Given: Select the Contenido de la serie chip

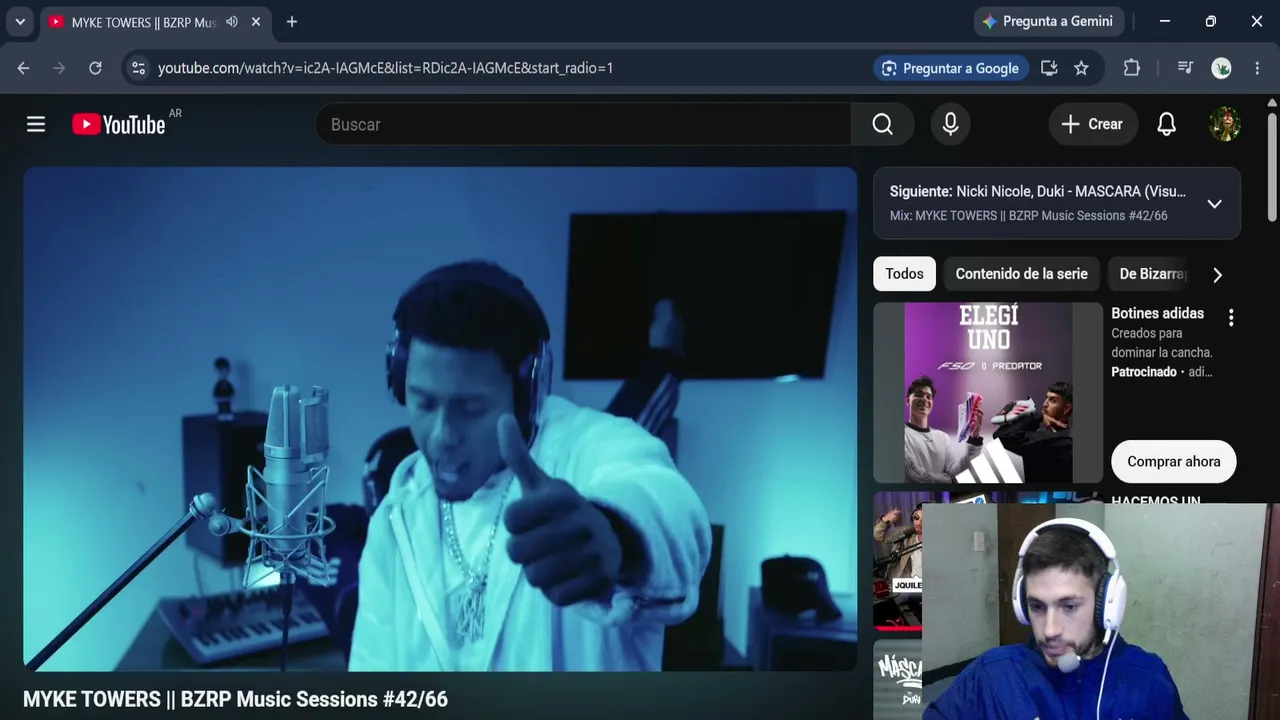Looking at the screenshot, I should 1021,274.
